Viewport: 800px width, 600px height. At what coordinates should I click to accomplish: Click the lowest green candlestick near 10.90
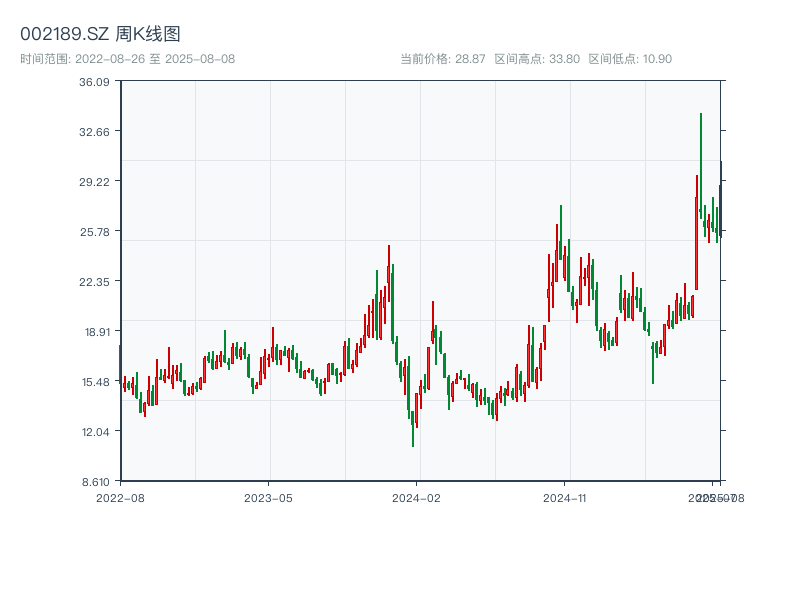click(413, 429)
